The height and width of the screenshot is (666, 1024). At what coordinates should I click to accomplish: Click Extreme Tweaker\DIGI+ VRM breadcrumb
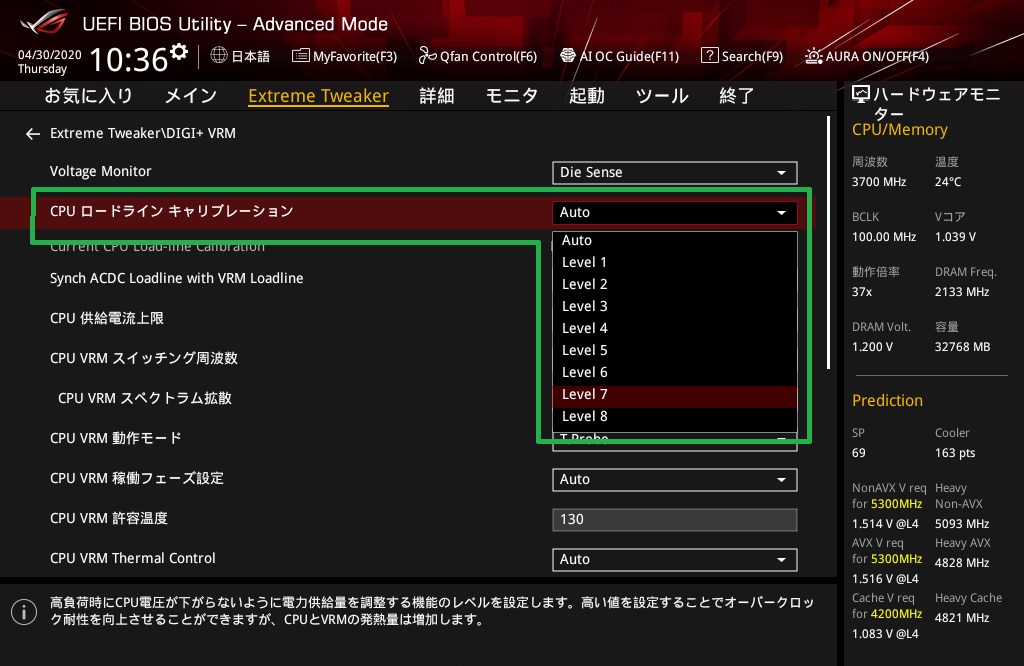[143, 133]
